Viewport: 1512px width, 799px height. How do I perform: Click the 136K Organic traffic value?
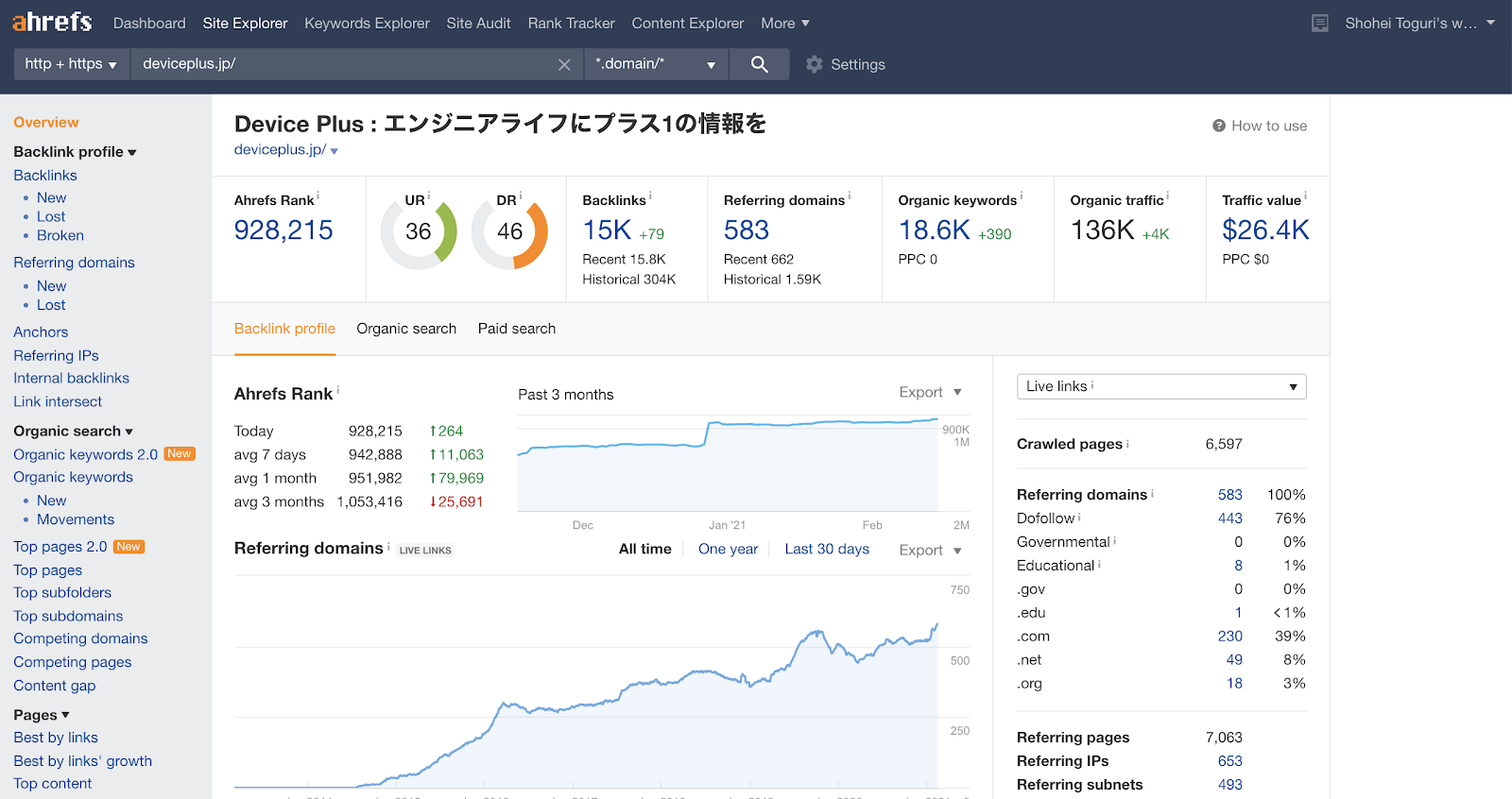click(1102, 230)
